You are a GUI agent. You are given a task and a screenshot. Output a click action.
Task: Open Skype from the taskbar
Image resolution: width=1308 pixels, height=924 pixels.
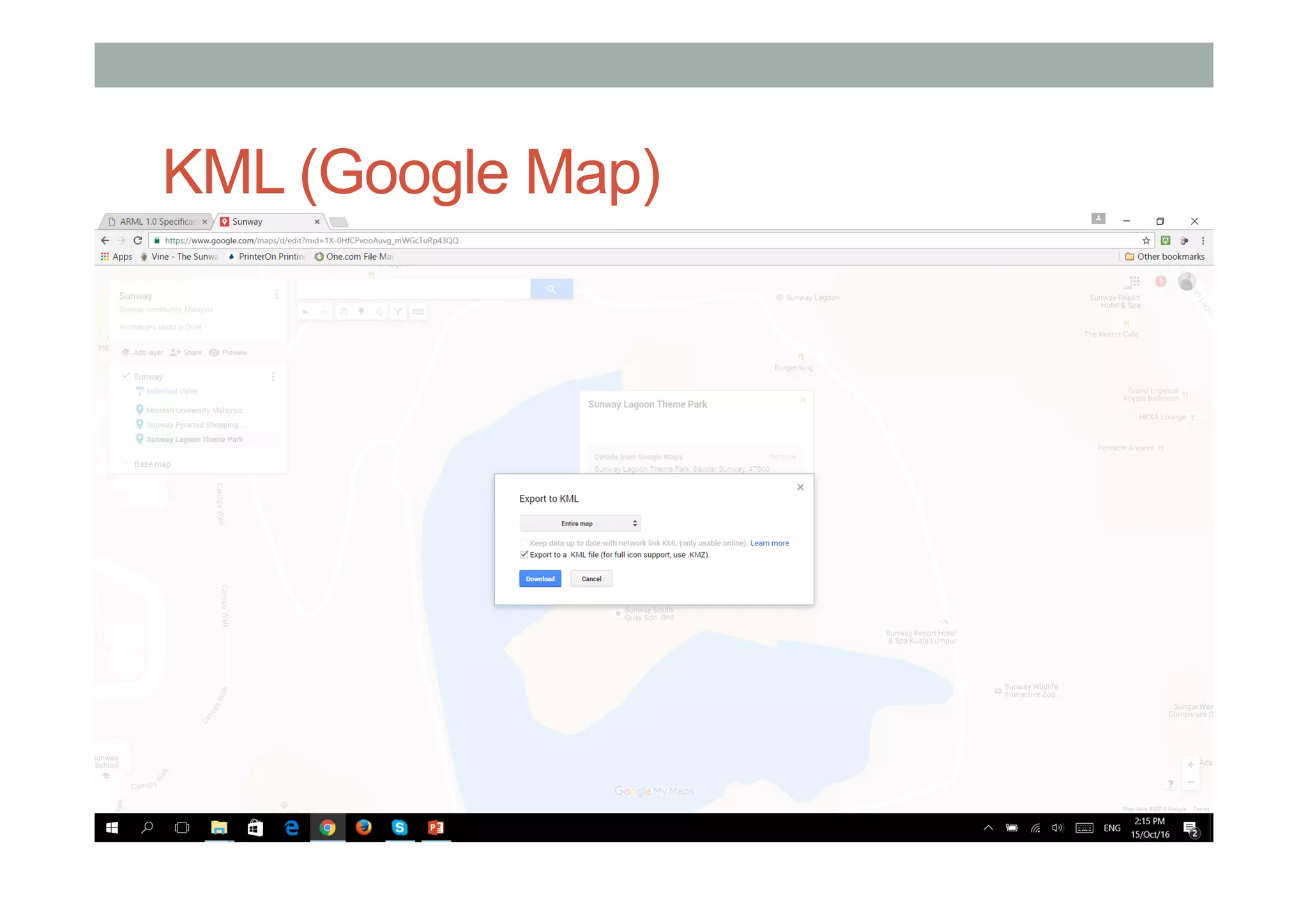tap(400, 828)
